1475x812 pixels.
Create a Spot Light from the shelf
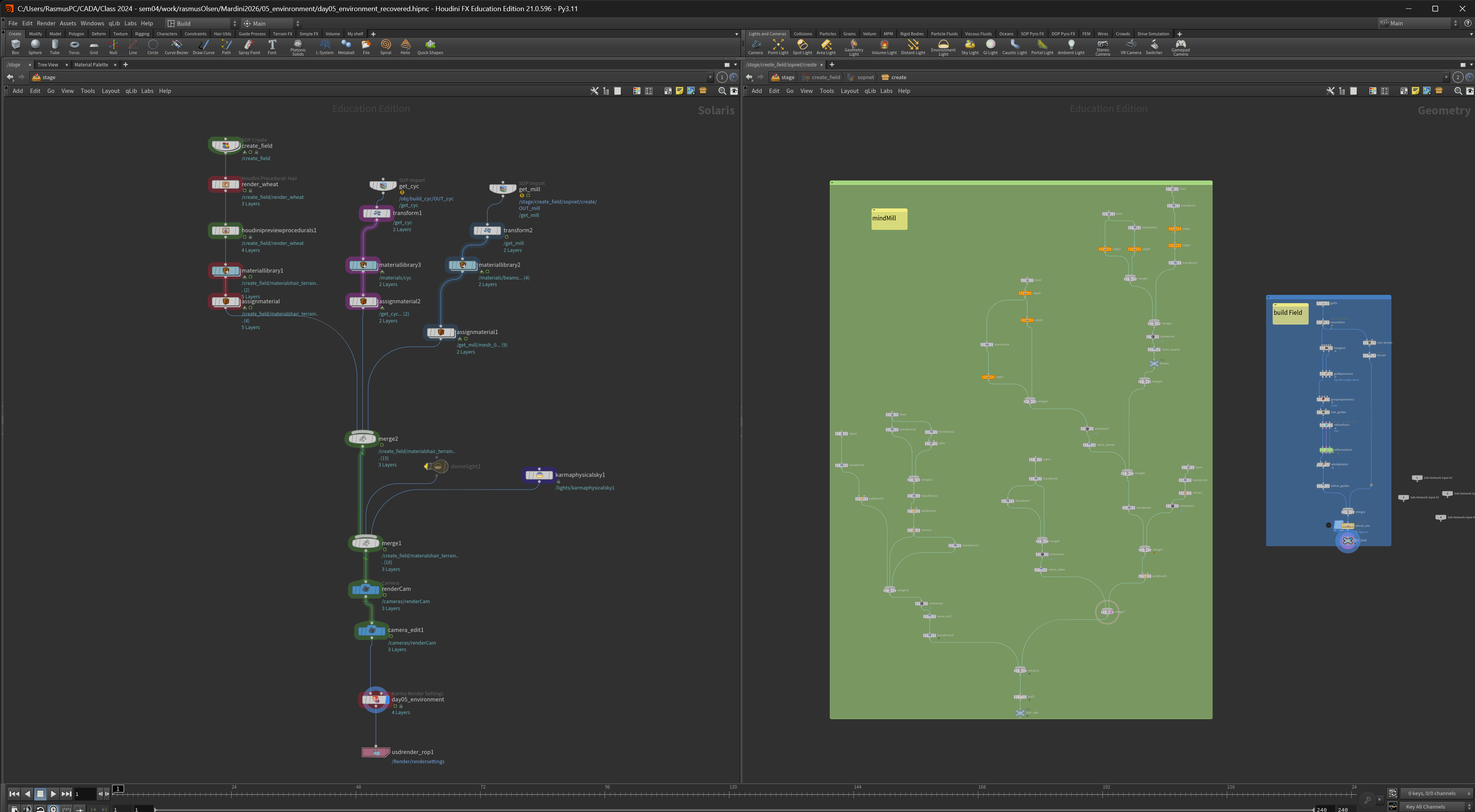pos(802,46)
